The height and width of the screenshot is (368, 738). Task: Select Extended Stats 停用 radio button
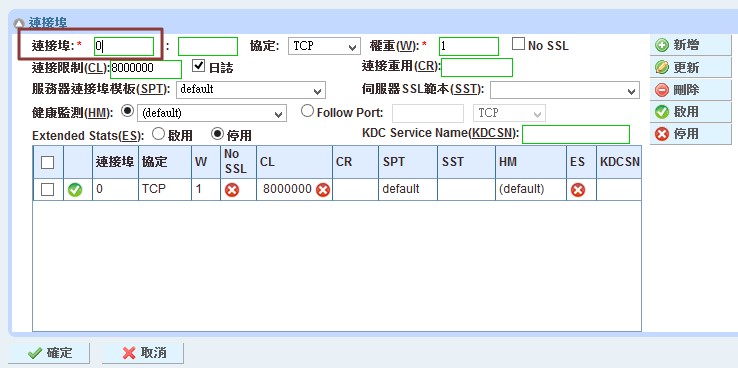click(x=217, y=135)
